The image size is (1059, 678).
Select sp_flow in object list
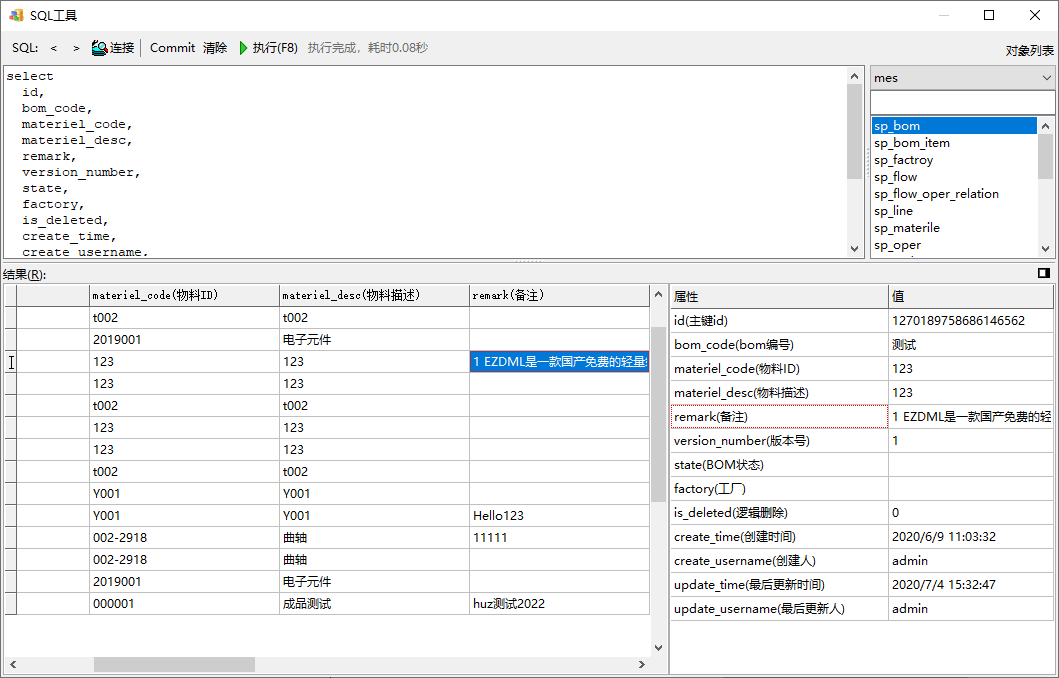954,176
